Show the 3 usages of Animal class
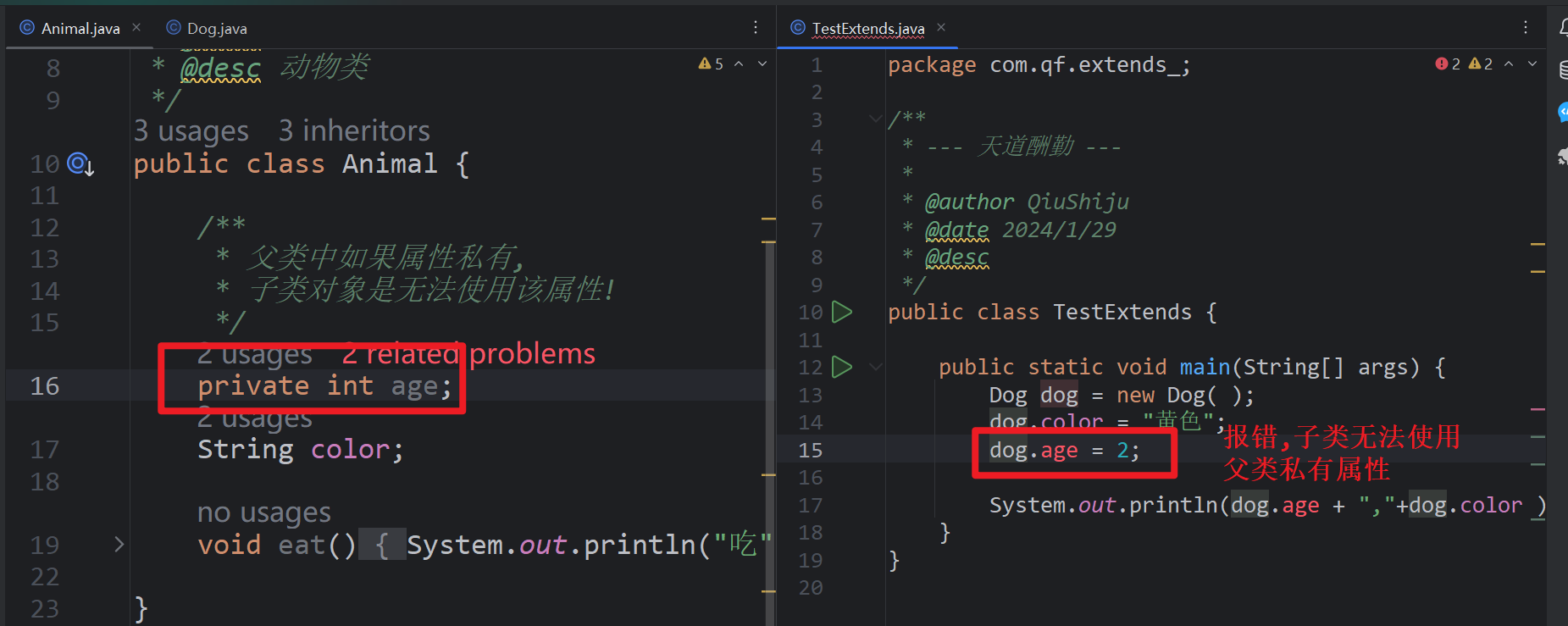Viewport: 1568px width, 626px height. pos(191,131)
